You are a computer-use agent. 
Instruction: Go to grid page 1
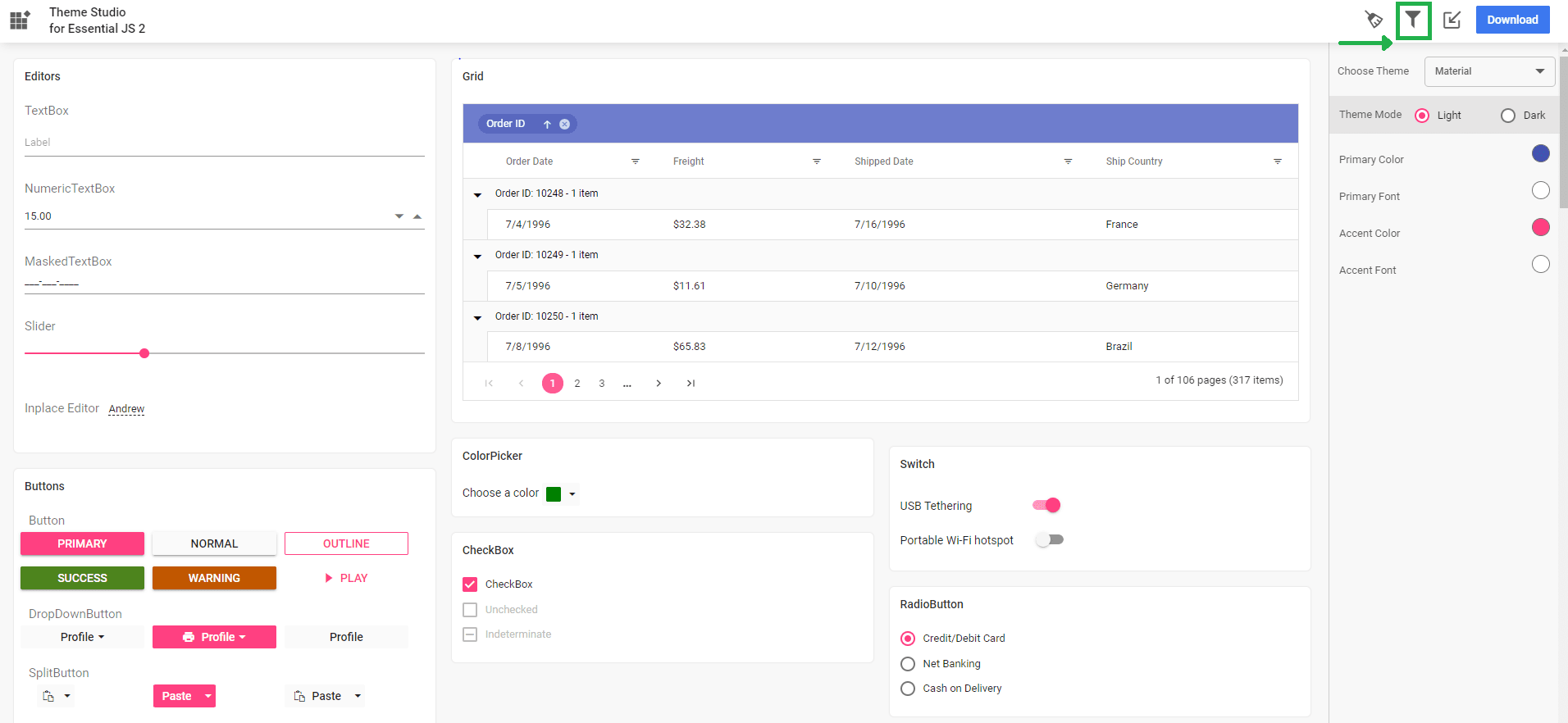[553, 383]
